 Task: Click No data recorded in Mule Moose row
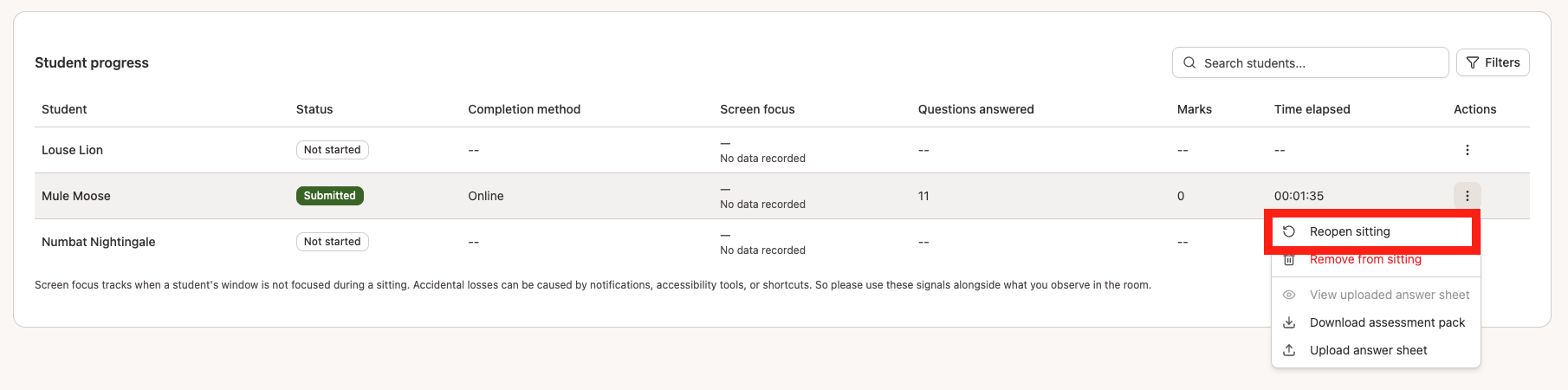tap(762, 205)
